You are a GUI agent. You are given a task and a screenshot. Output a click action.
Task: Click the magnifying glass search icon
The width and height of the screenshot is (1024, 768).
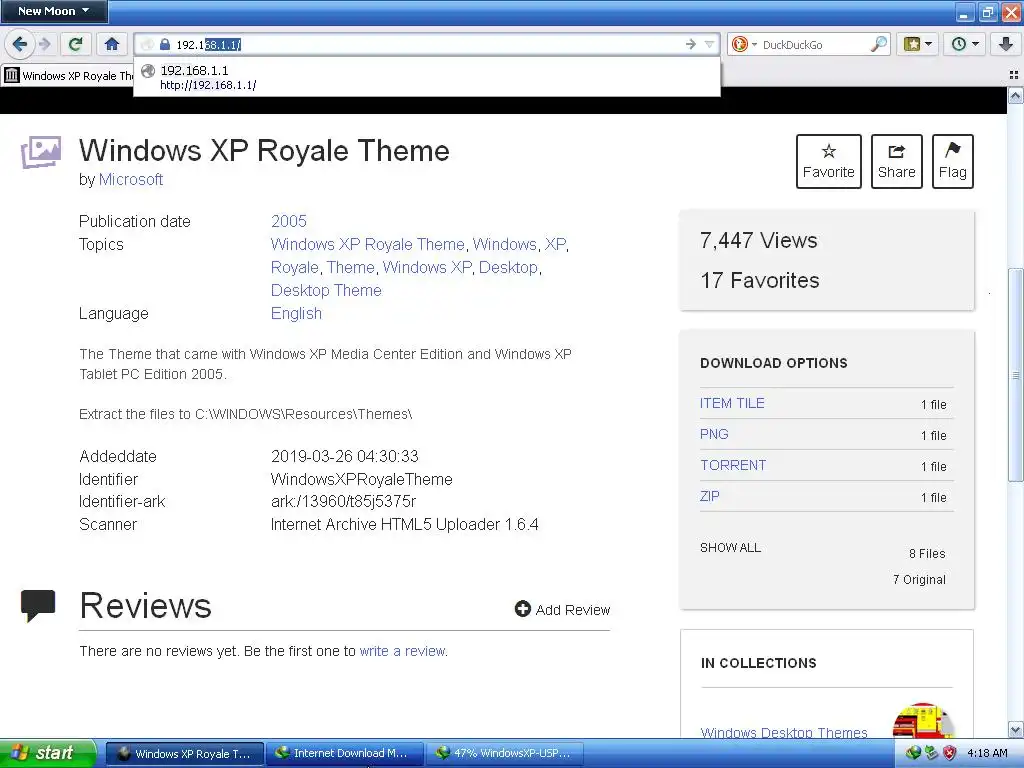(x=879, y=44)
